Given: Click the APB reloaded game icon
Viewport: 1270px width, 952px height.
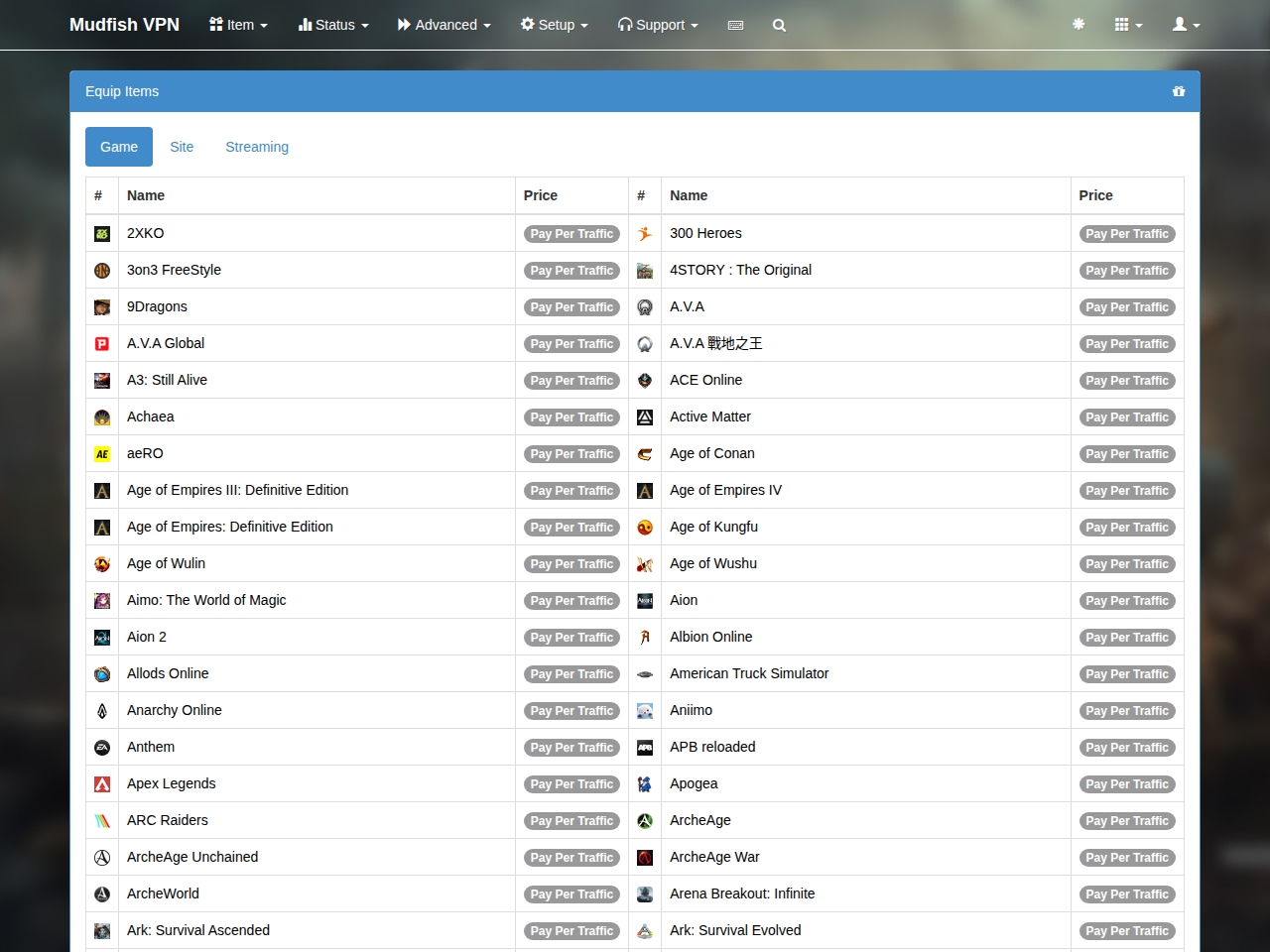Looking at the screenshot, I should point(645,748).
